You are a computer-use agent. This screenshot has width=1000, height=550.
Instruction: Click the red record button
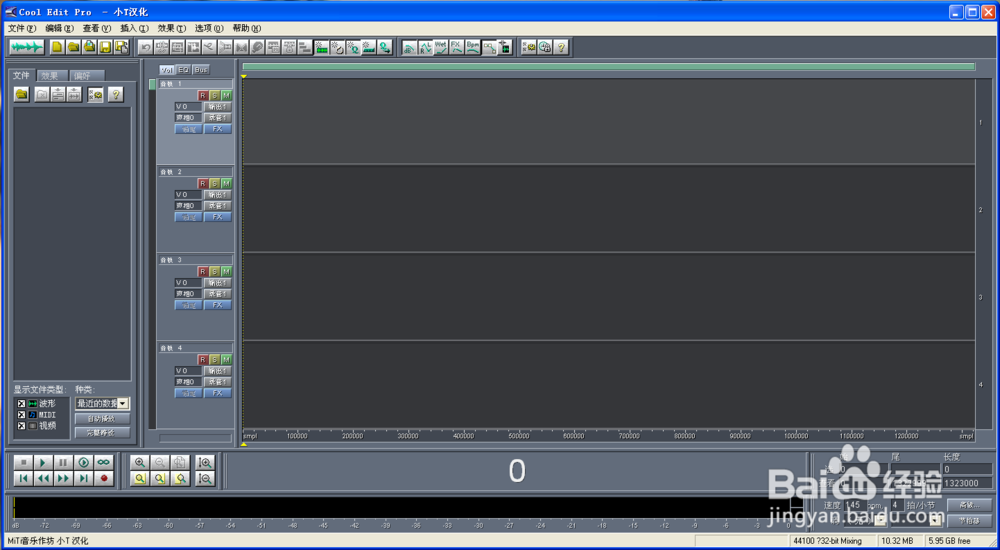(x=103, y=478)
